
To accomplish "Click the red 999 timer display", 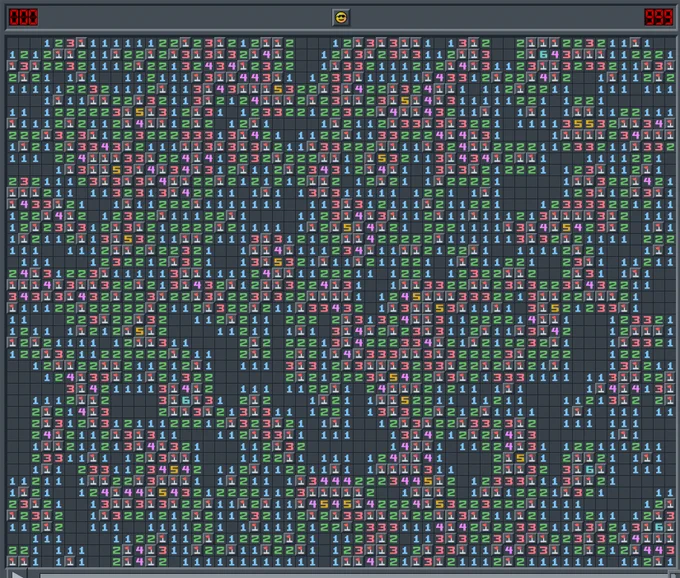I will [x=658, y=17].
